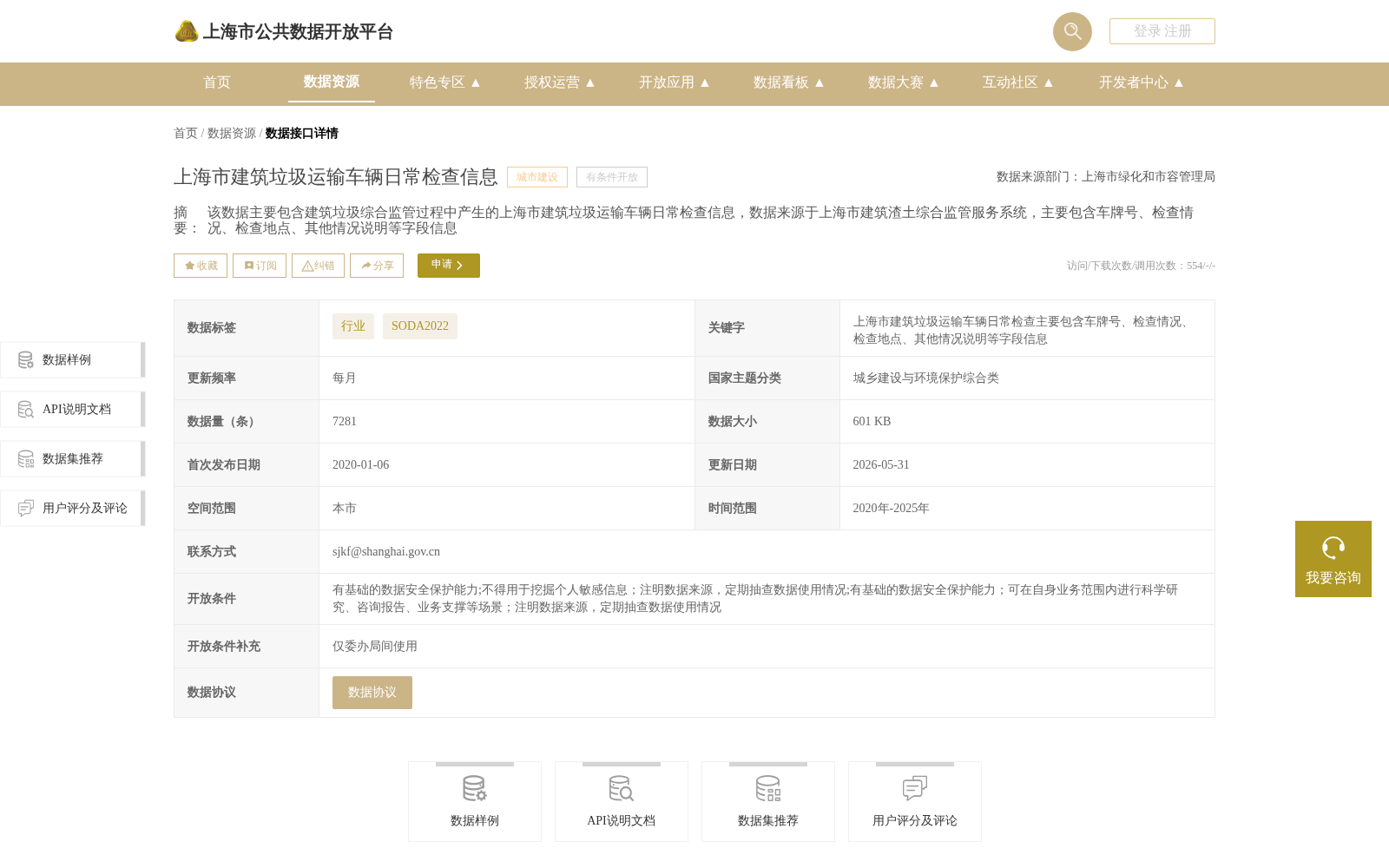Image resolution: width=1389 pixels, height=868 pixels.
Task: Click the 行业 data tag
Action: 353,326
